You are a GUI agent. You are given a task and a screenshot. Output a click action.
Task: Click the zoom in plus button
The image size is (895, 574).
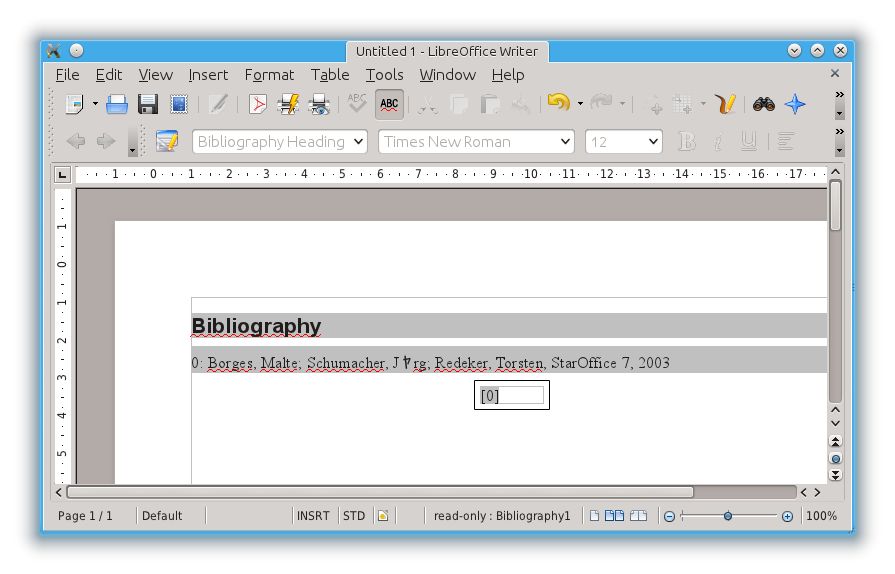click(x=787, y=516)
